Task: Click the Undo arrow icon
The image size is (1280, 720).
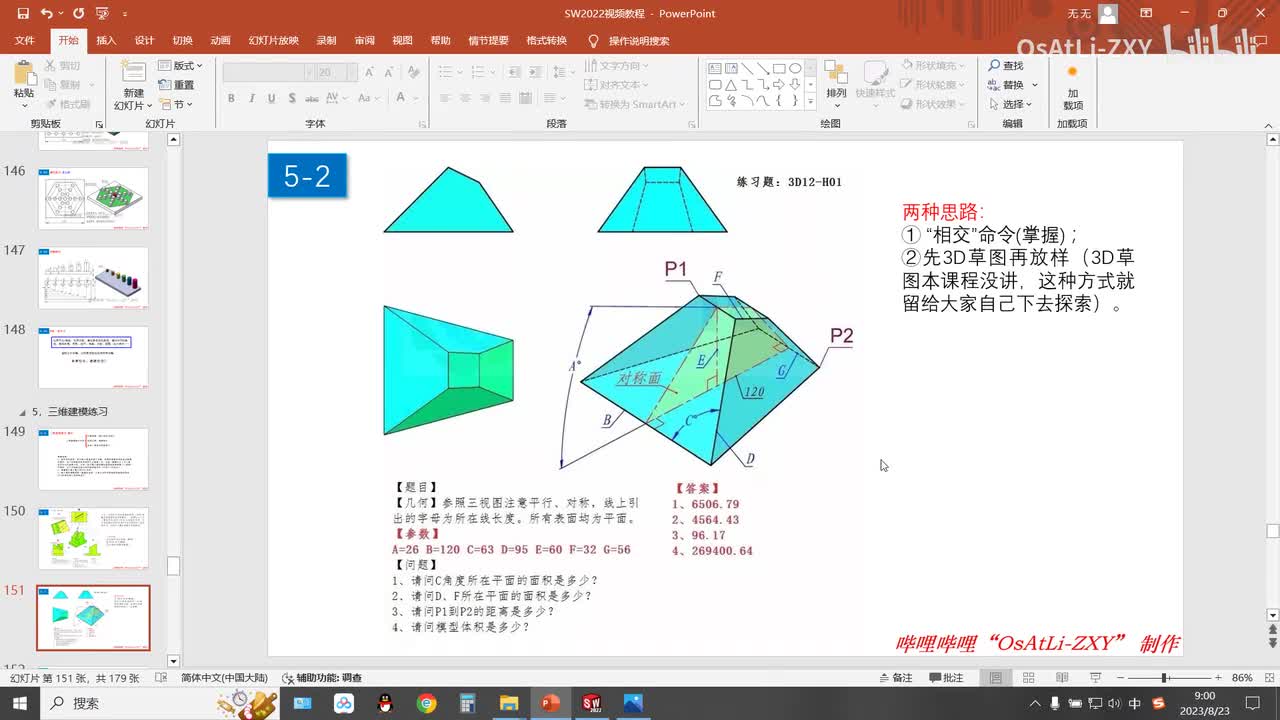Action: tap(46, 14)
